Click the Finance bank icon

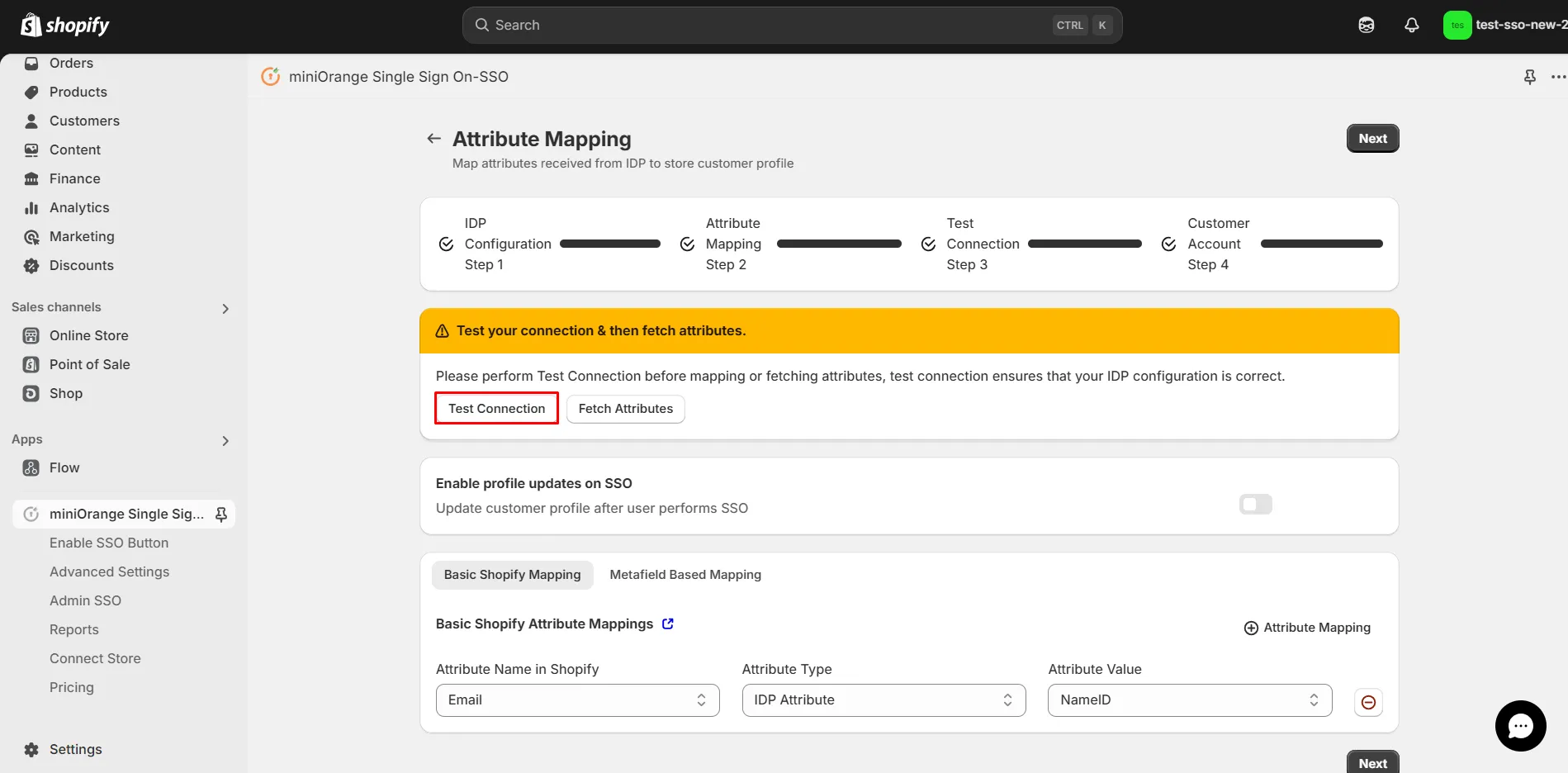point(31,178)
